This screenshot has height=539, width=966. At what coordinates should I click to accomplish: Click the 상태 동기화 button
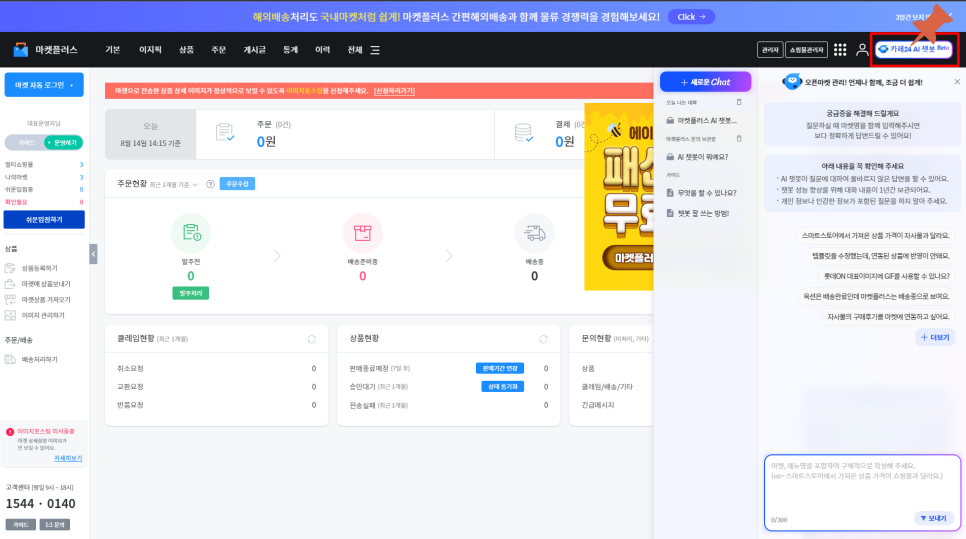(x=502, y=387)
